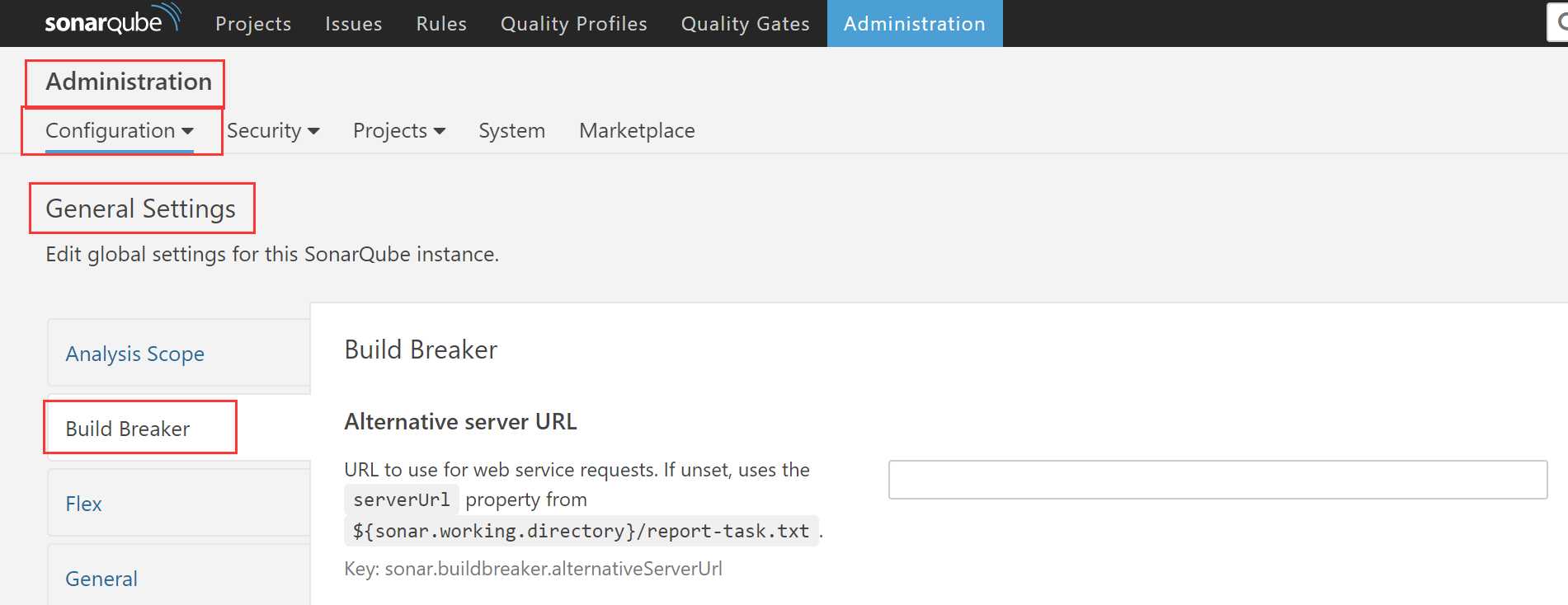Viewport: 1568px width, 605px height.
Task: Click the Build Breaker section title
Action: tap(421, 350)
